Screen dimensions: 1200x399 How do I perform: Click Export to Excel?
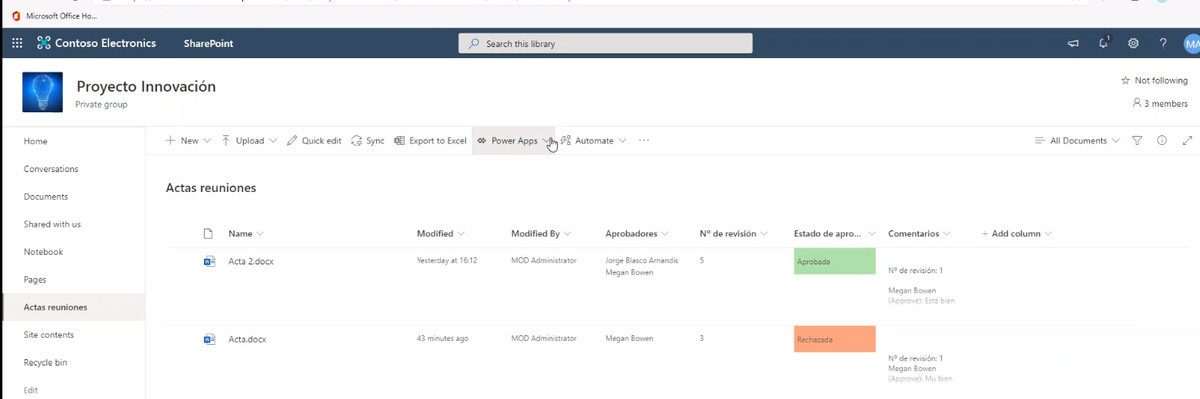point(430,141)
